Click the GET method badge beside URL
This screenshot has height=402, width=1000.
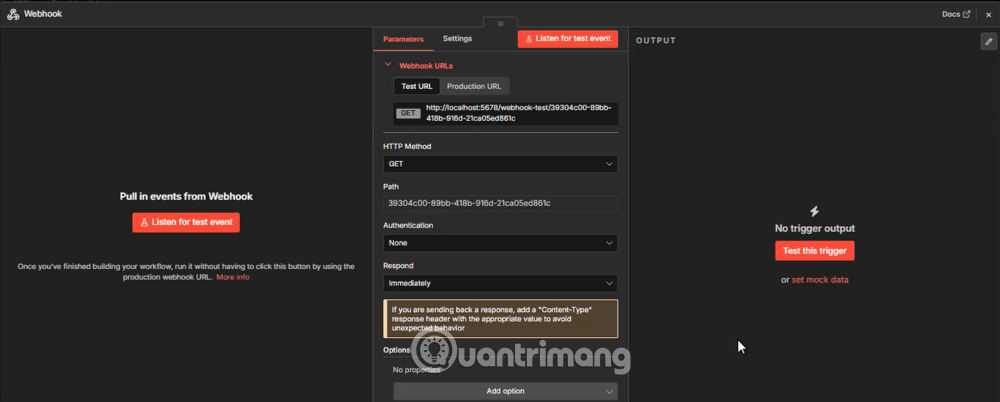[408, 113]
